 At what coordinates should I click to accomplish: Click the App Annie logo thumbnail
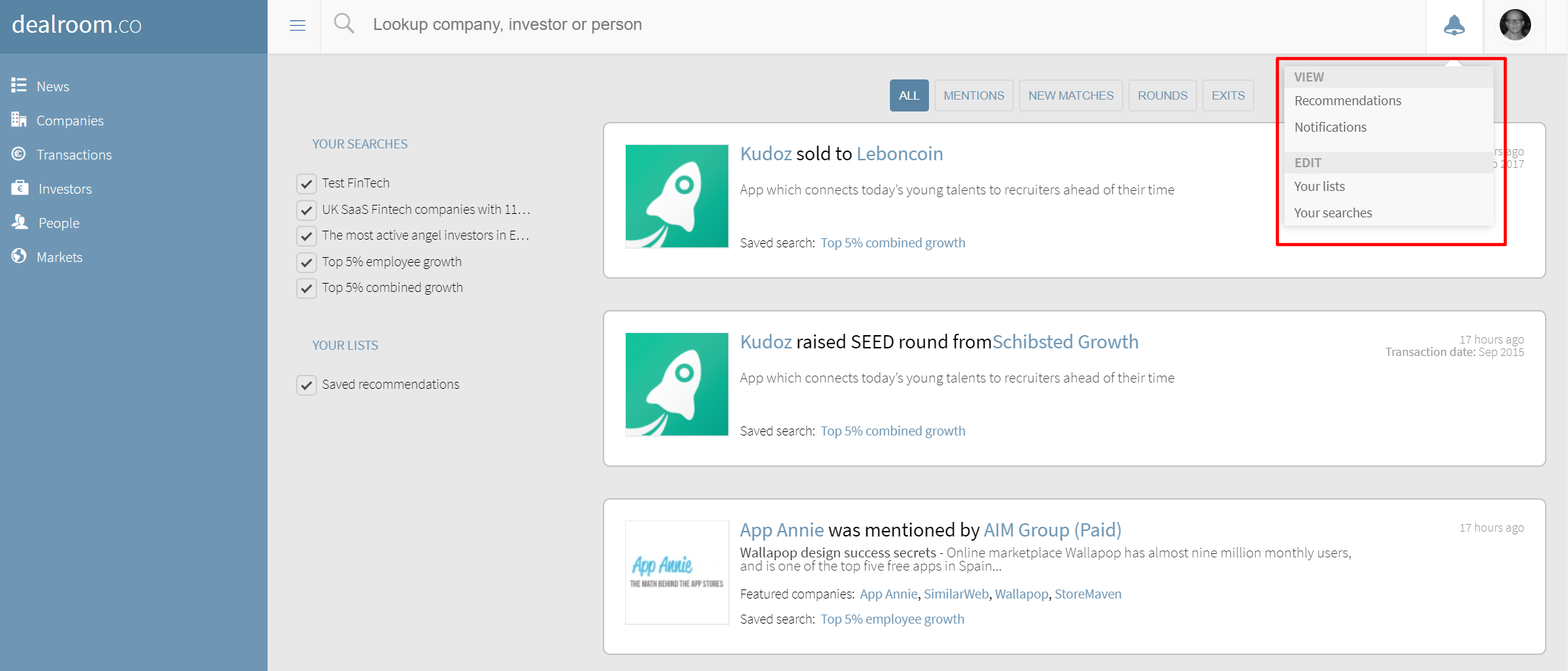677,573
